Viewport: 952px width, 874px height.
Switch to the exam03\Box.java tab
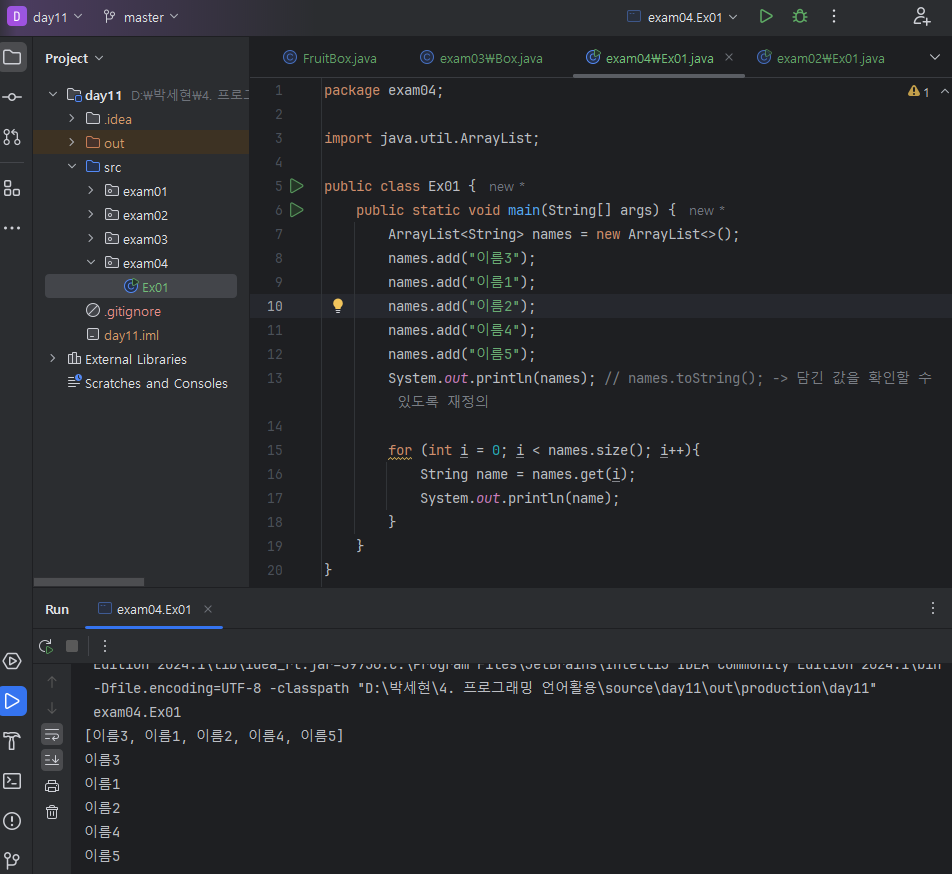pos(481,58)
